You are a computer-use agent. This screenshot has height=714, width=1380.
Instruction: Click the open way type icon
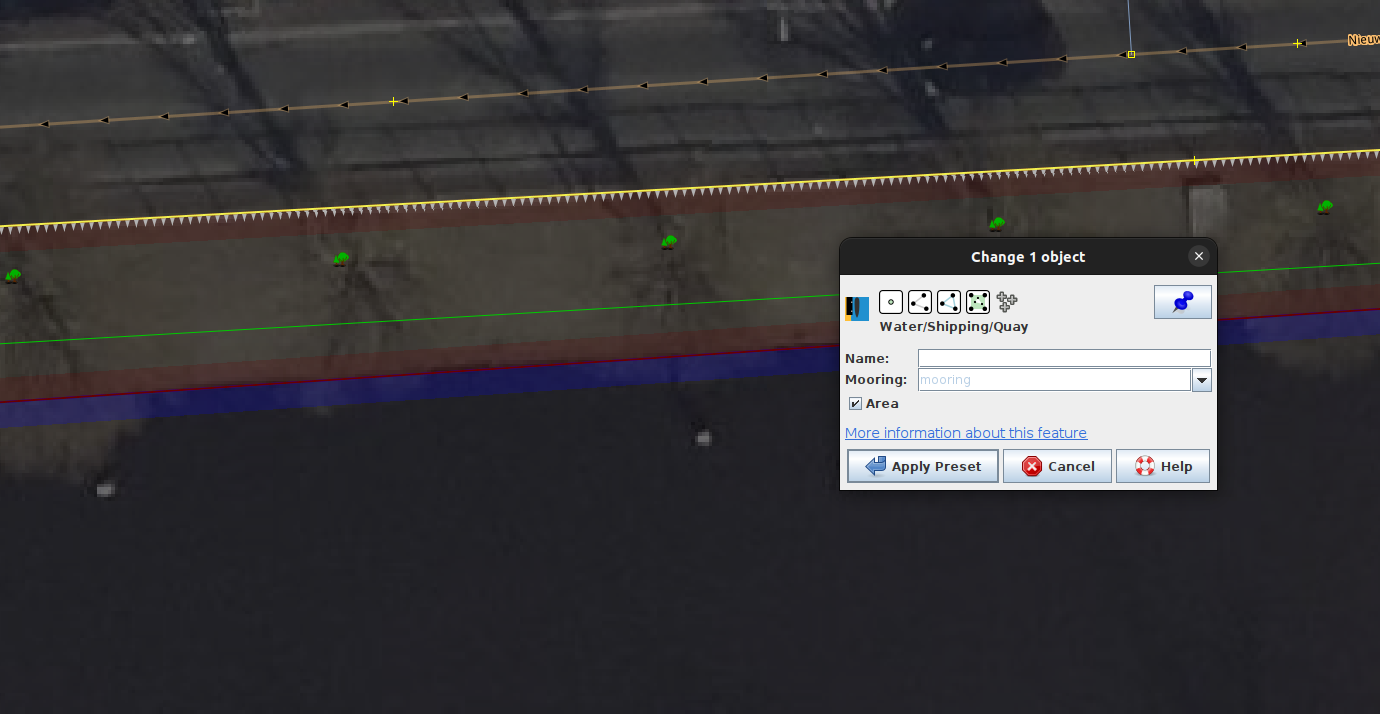[920, 301]
